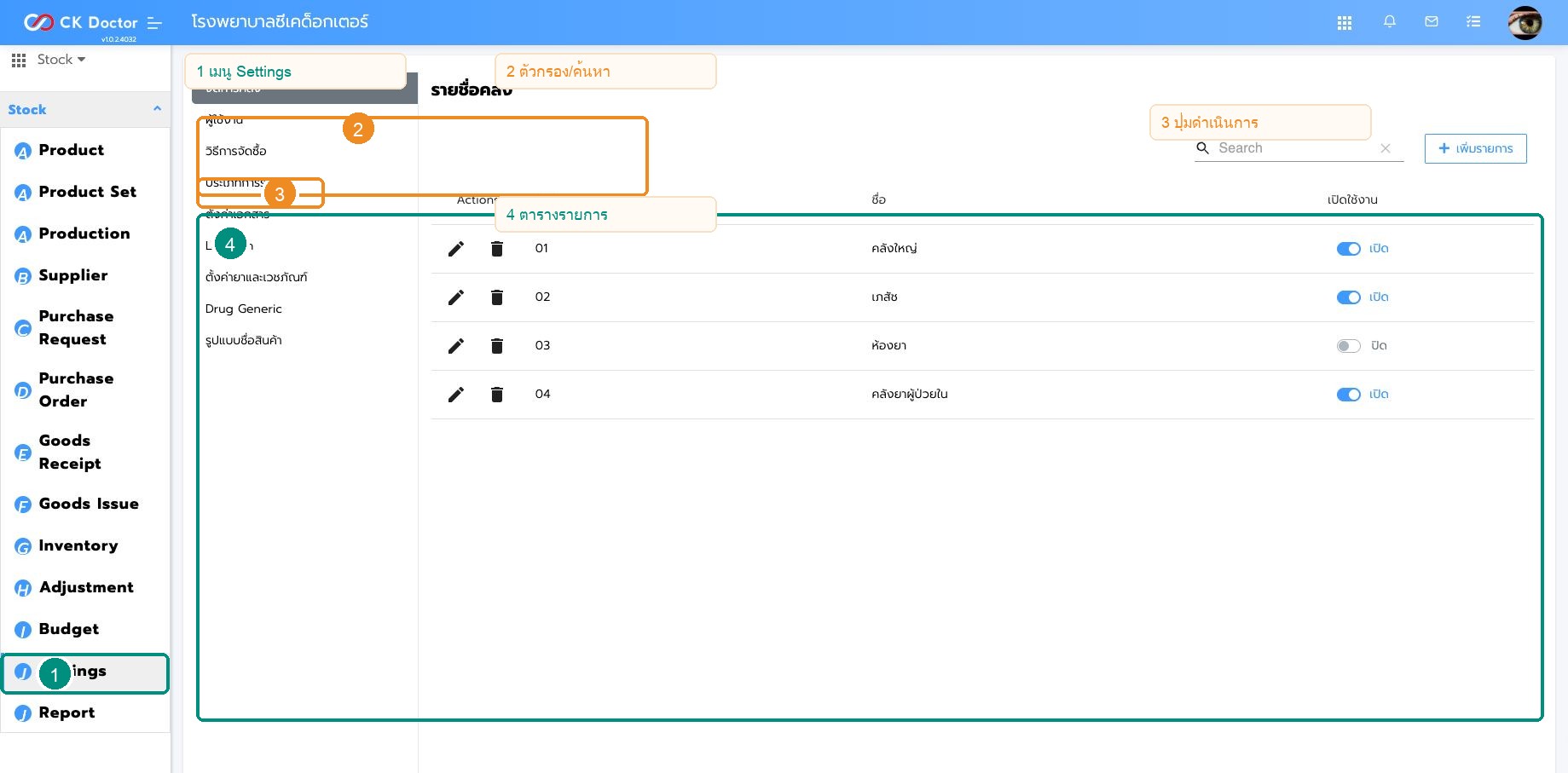Screen dimensions: 1568x773
Task: Click the CK Doctor logo
Action: [81, 22]
